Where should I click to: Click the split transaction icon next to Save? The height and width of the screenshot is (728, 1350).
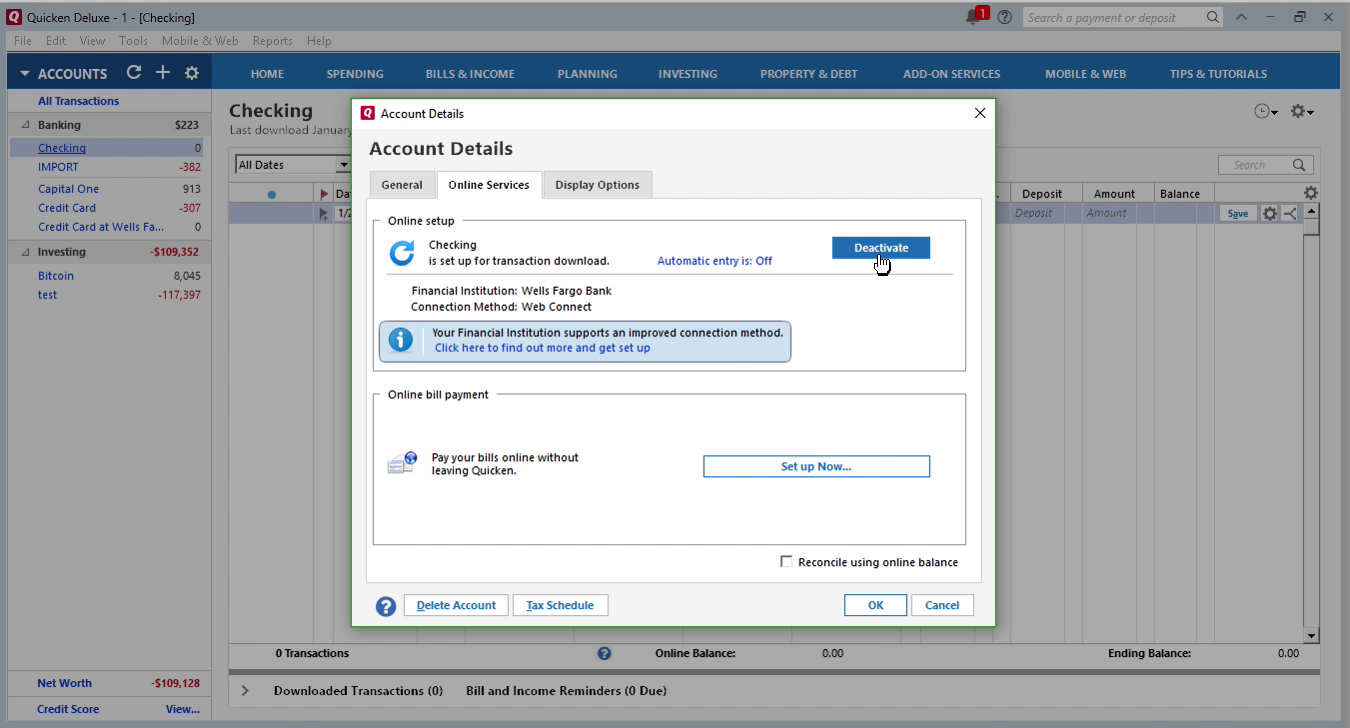click(x=1289, y=213)
